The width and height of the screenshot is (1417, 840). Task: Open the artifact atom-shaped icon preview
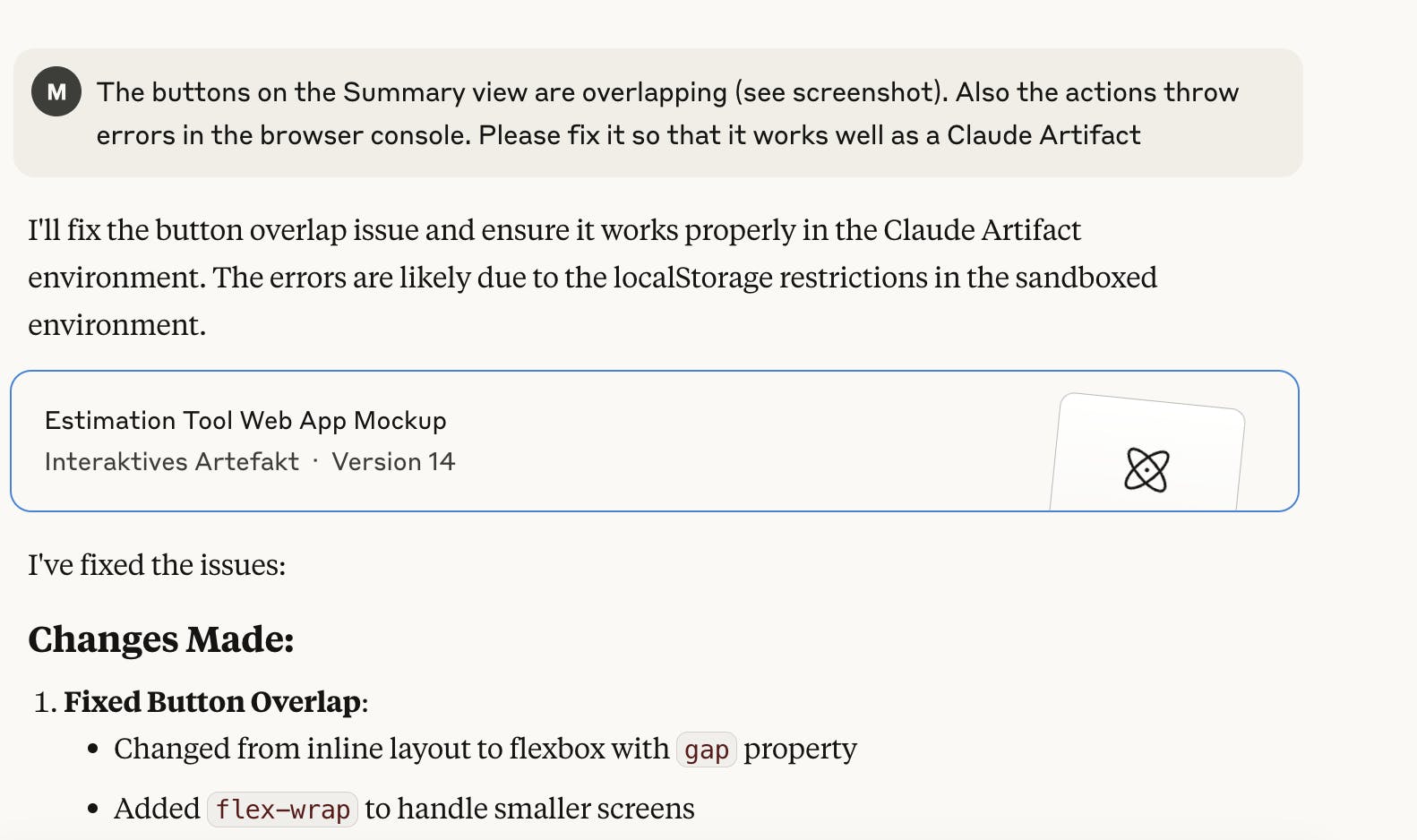tap(1146, 470)
